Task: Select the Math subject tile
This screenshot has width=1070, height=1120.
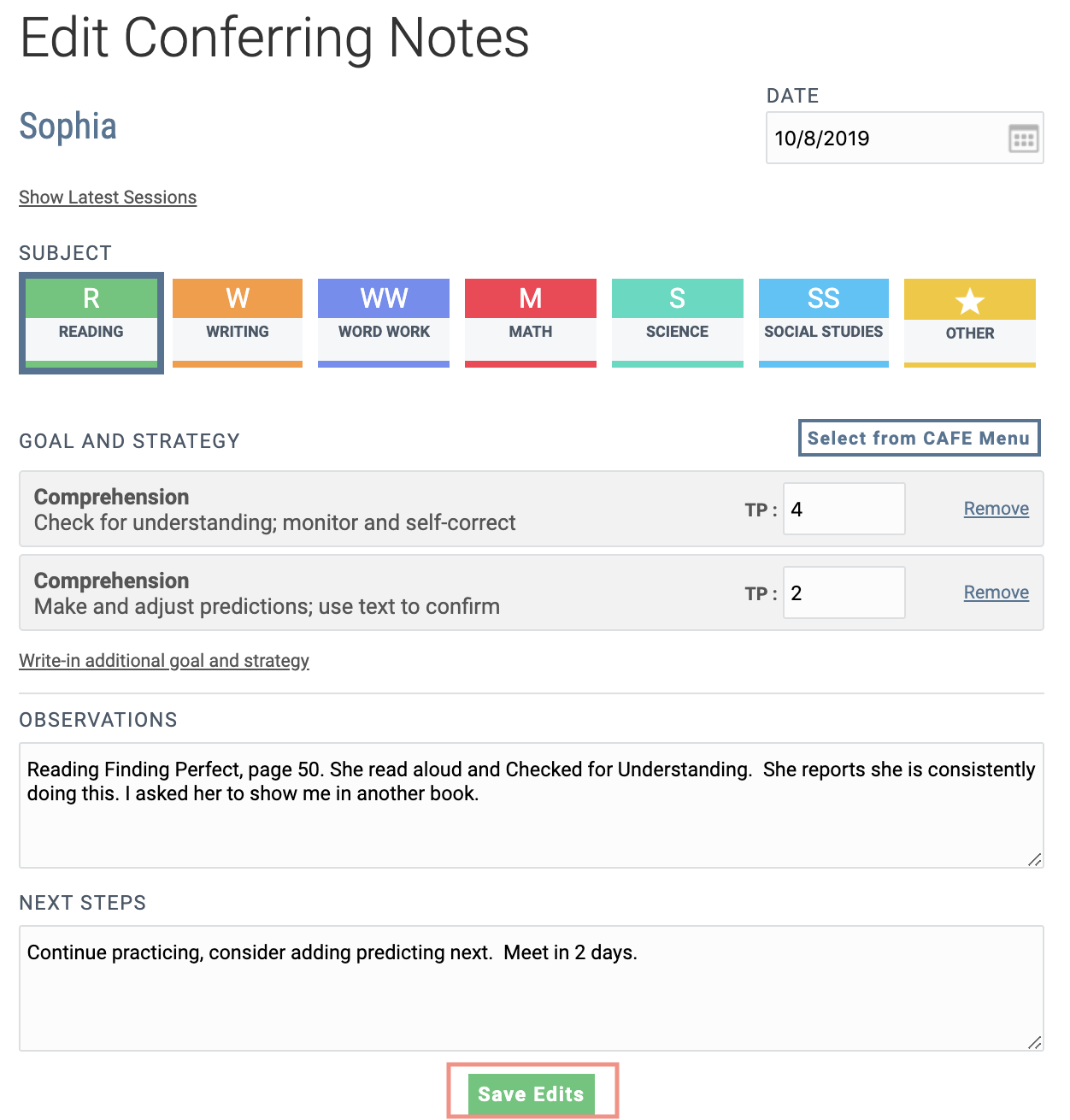Action: click(531, 322)
